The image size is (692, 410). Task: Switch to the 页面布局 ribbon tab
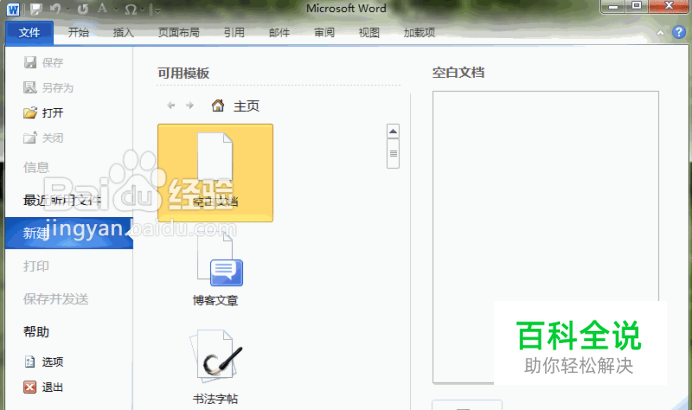coord(179,33)
